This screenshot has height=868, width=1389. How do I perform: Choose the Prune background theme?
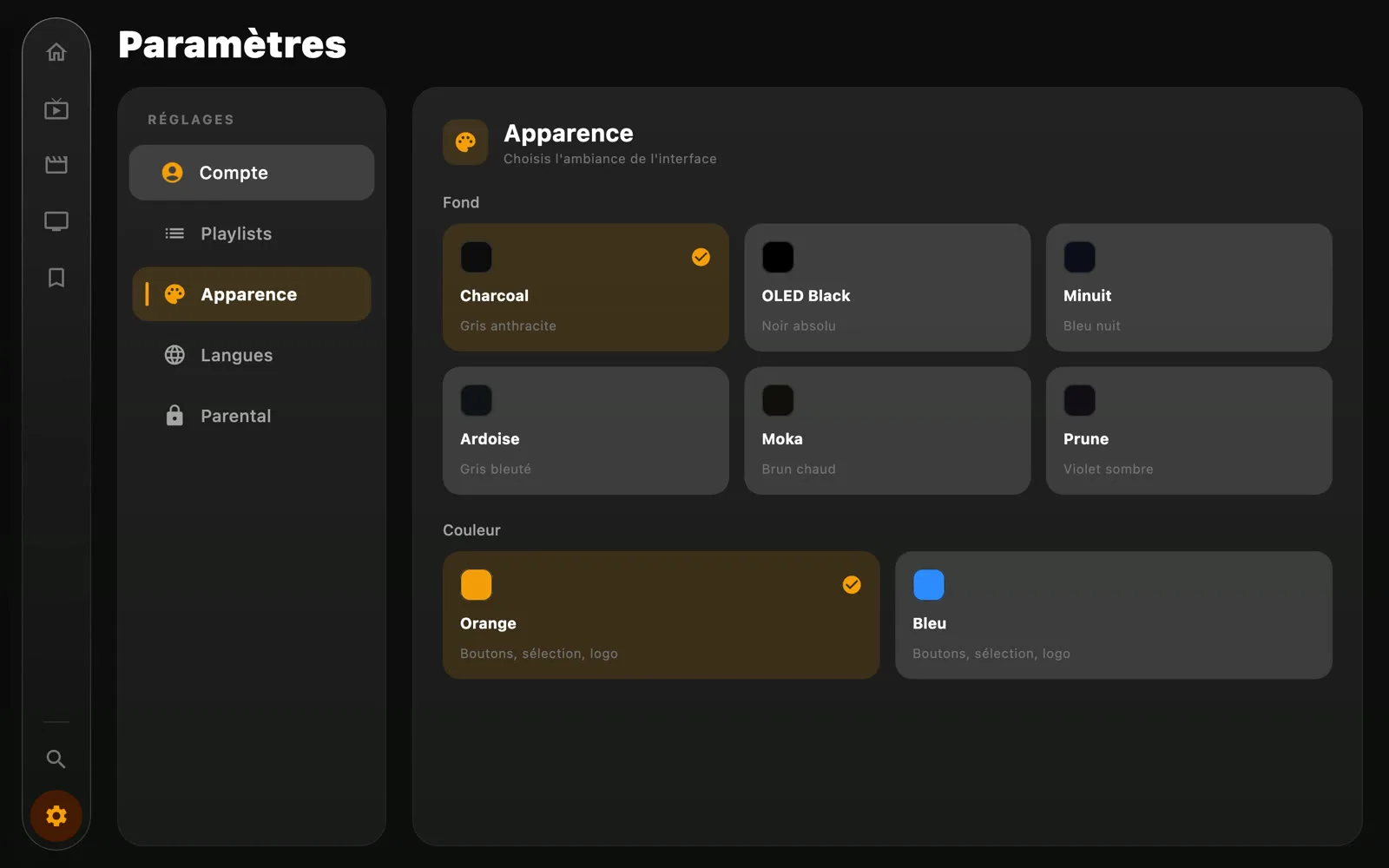(1189, 431)
